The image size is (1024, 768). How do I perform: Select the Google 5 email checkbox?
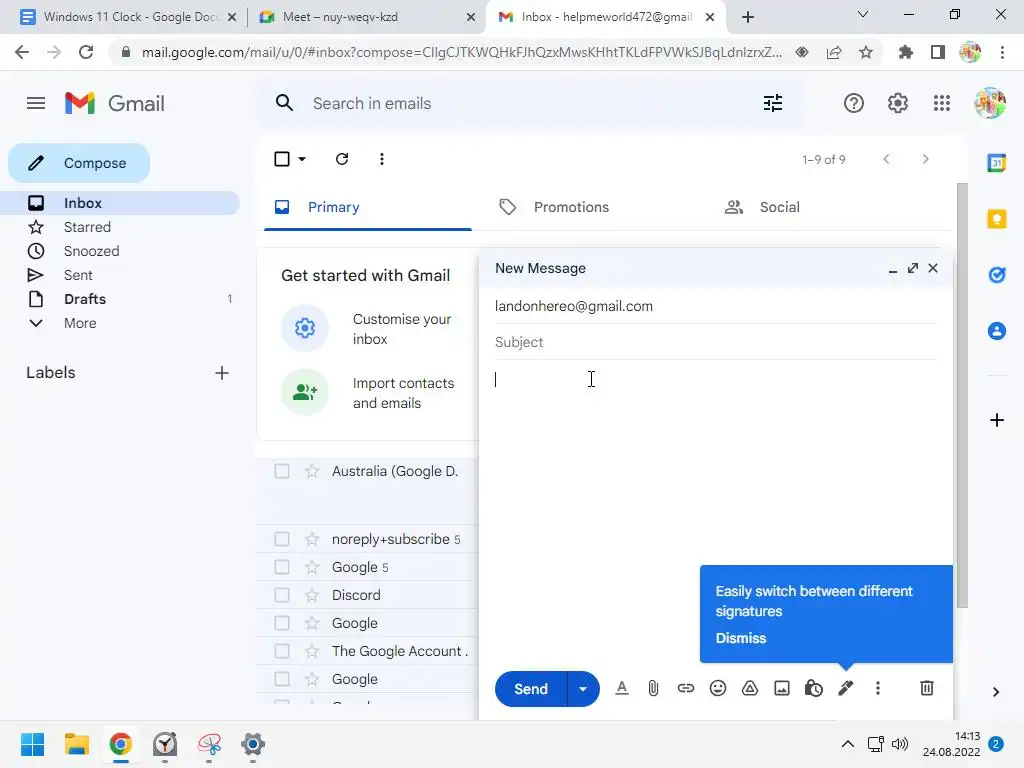tap(281, 567)
